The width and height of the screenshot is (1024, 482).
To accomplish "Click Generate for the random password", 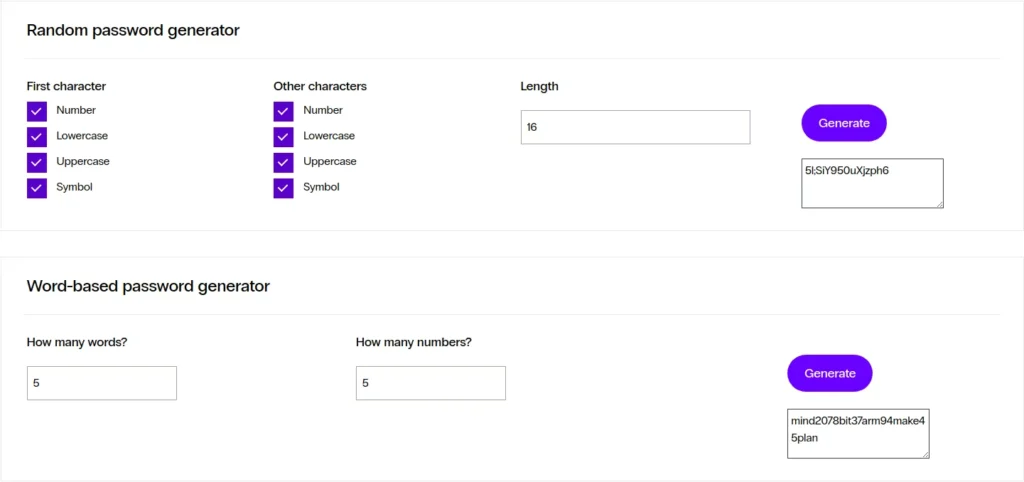I will click(844, 123).
